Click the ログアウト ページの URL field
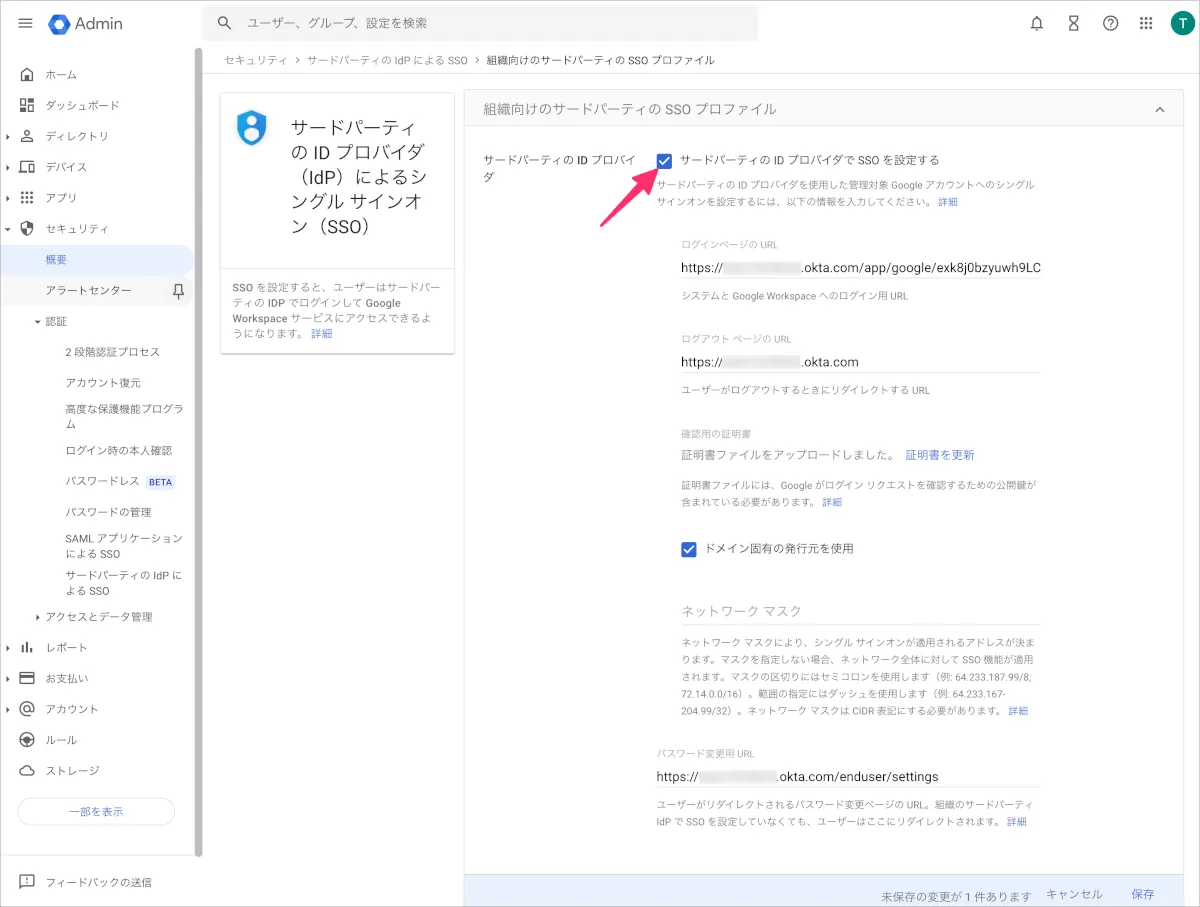 [861, 362]
